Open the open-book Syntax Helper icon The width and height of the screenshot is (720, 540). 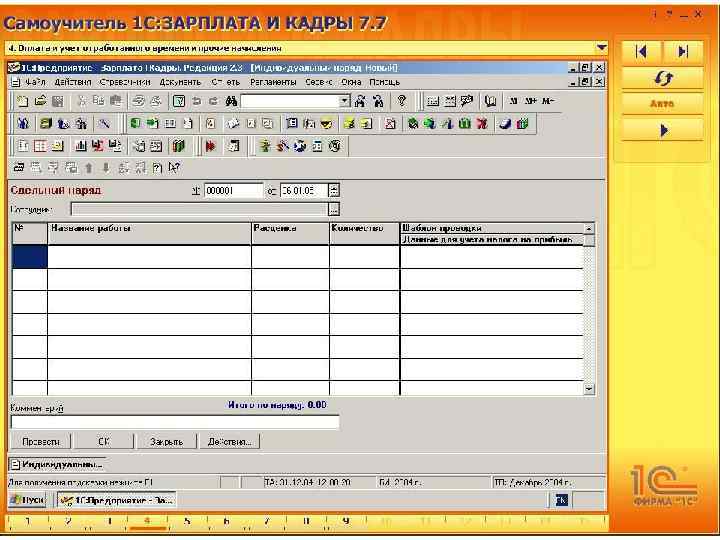(490, 101)
